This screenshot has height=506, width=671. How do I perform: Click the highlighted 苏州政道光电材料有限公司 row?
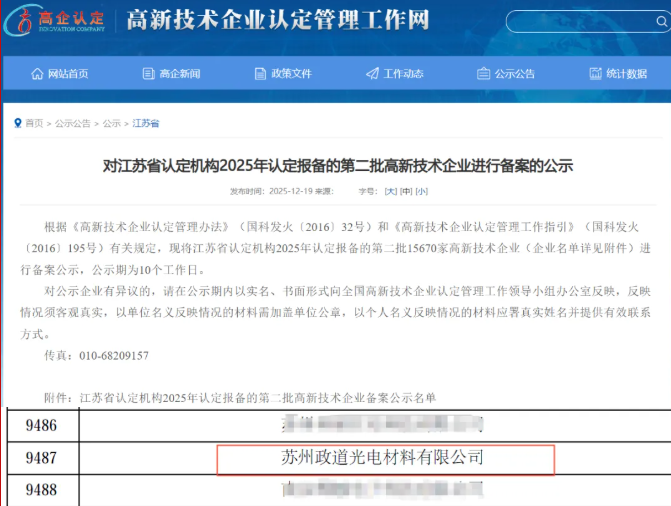pos(385,458)
